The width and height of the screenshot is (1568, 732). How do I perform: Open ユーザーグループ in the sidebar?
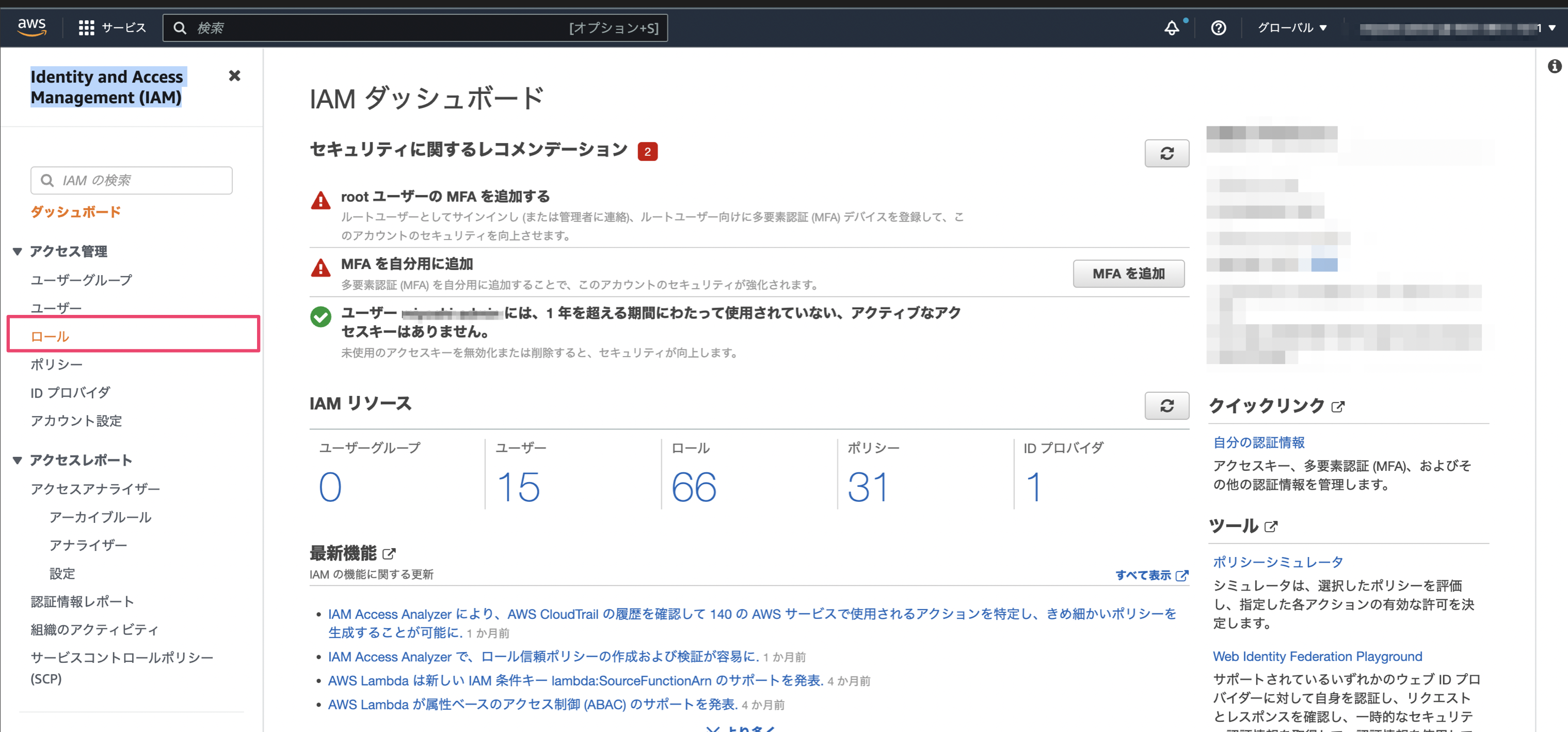point(81,280)
